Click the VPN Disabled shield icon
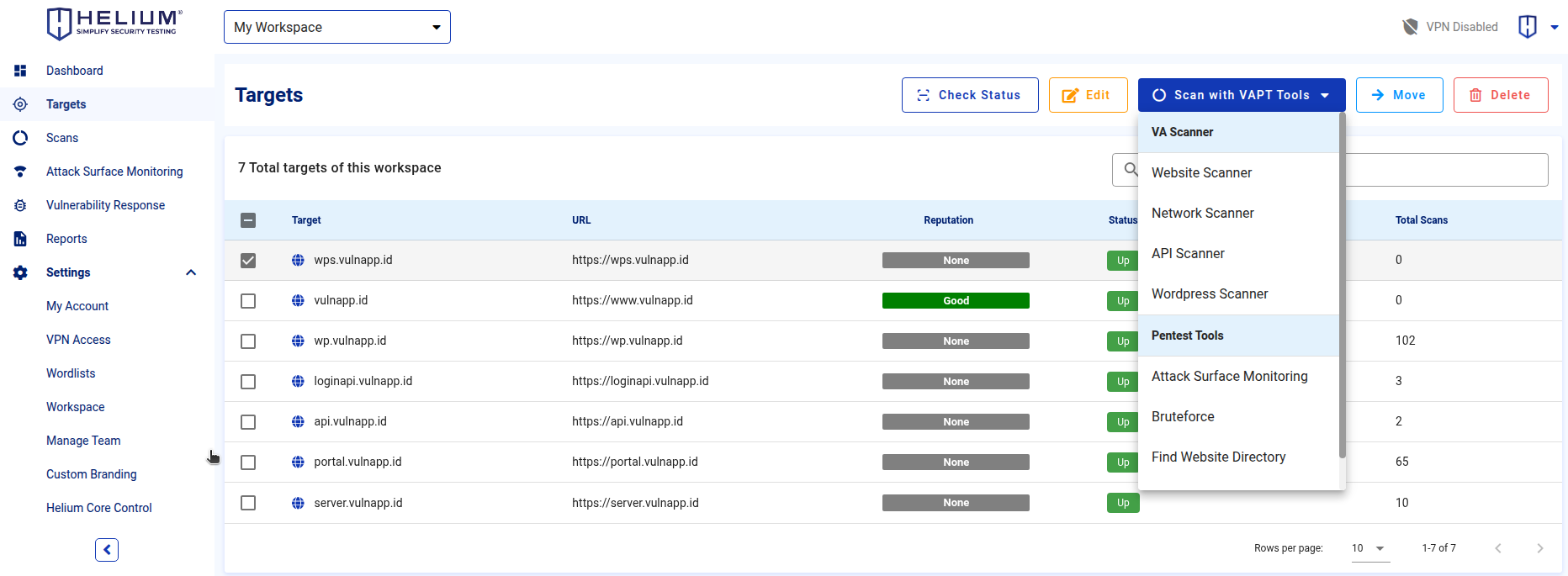The width and height of the screenshot is (1568, 576). tap(1410, 27)
